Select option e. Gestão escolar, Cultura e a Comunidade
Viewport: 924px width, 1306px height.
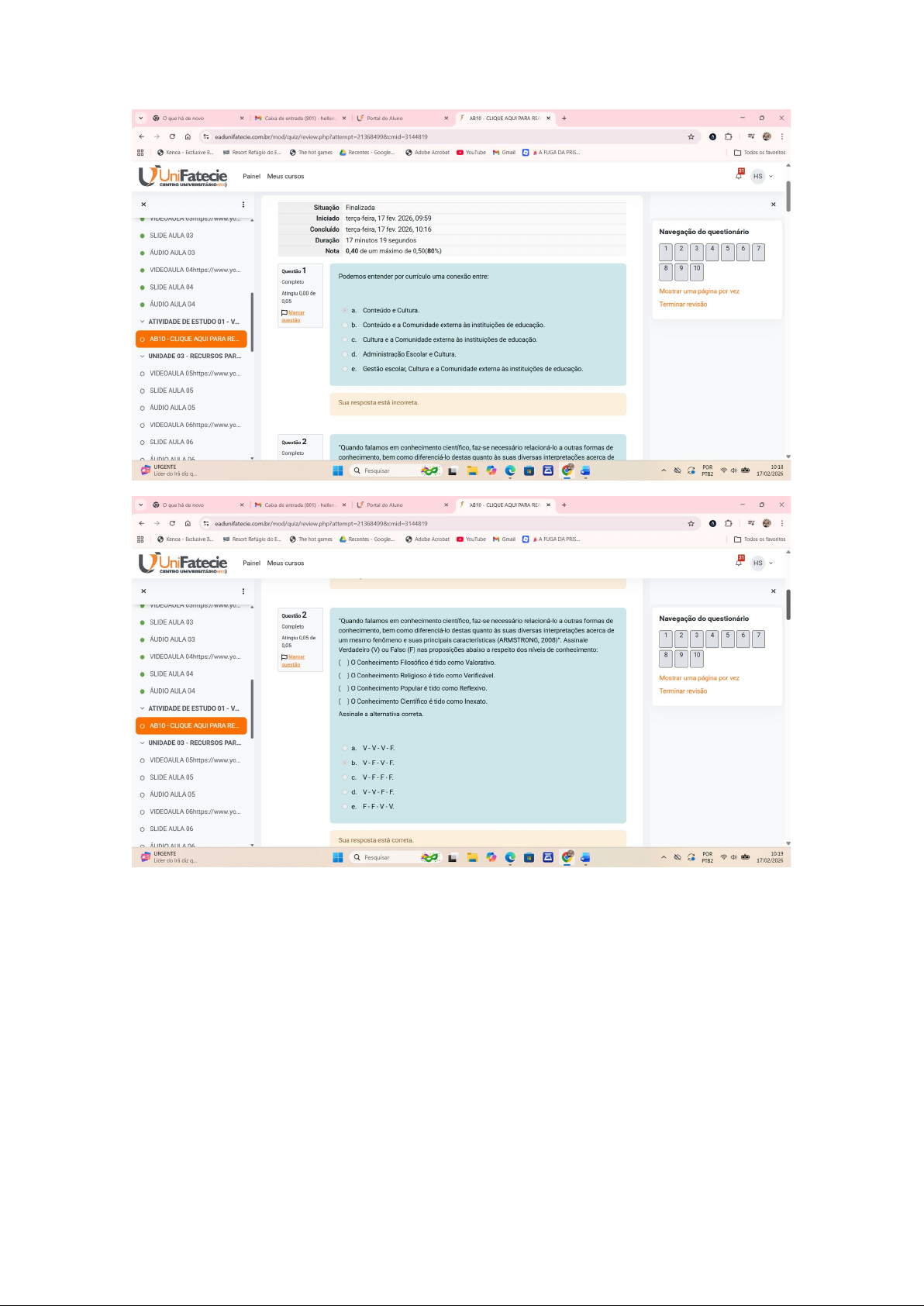pyautogui.click(x=345, y=369)
